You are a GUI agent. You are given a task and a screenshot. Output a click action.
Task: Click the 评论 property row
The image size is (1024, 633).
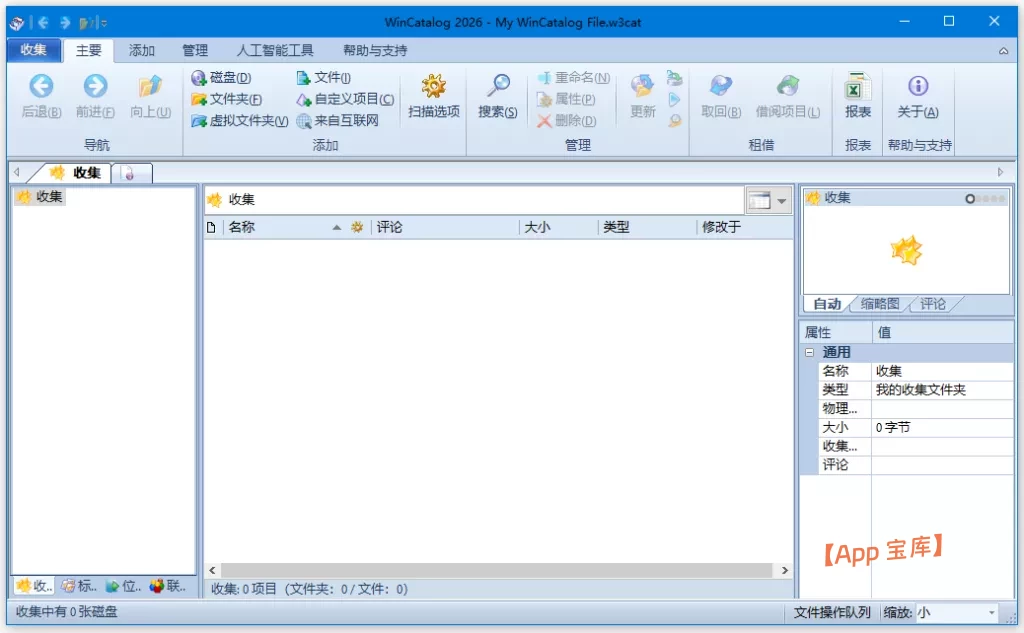pos(914,465)
